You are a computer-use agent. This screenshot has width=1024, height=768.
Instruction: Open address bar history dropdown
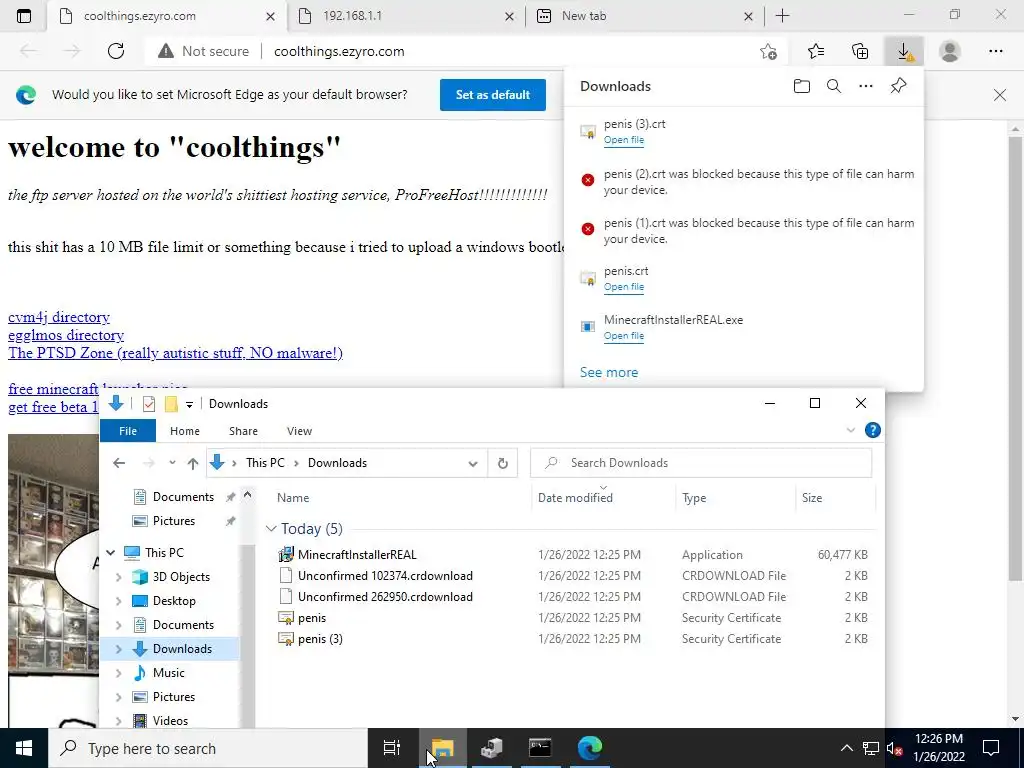[473, 464]
